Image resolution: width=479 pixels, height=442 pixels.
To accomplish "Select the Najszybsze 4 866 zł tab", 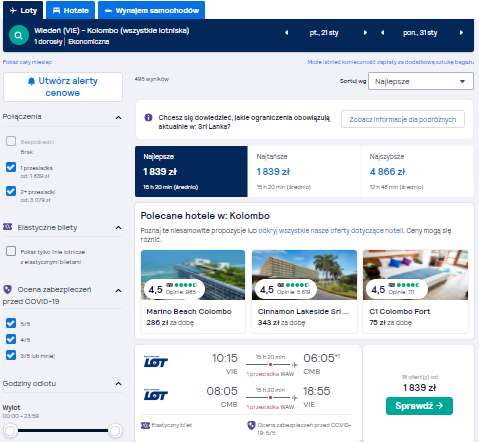I will tap(417, 171).
